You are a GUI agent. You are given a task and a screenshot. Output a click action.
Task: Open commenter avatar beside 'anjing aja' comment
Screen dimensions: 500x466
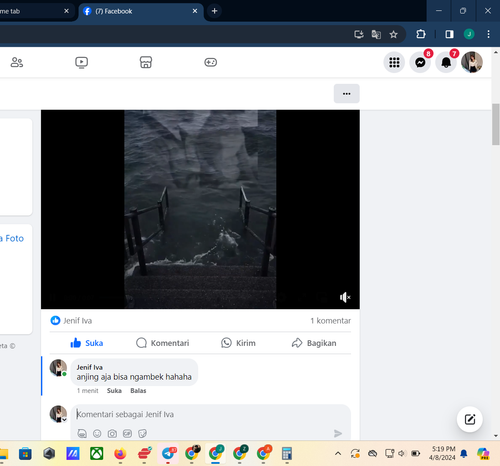[x=58, y=368]
